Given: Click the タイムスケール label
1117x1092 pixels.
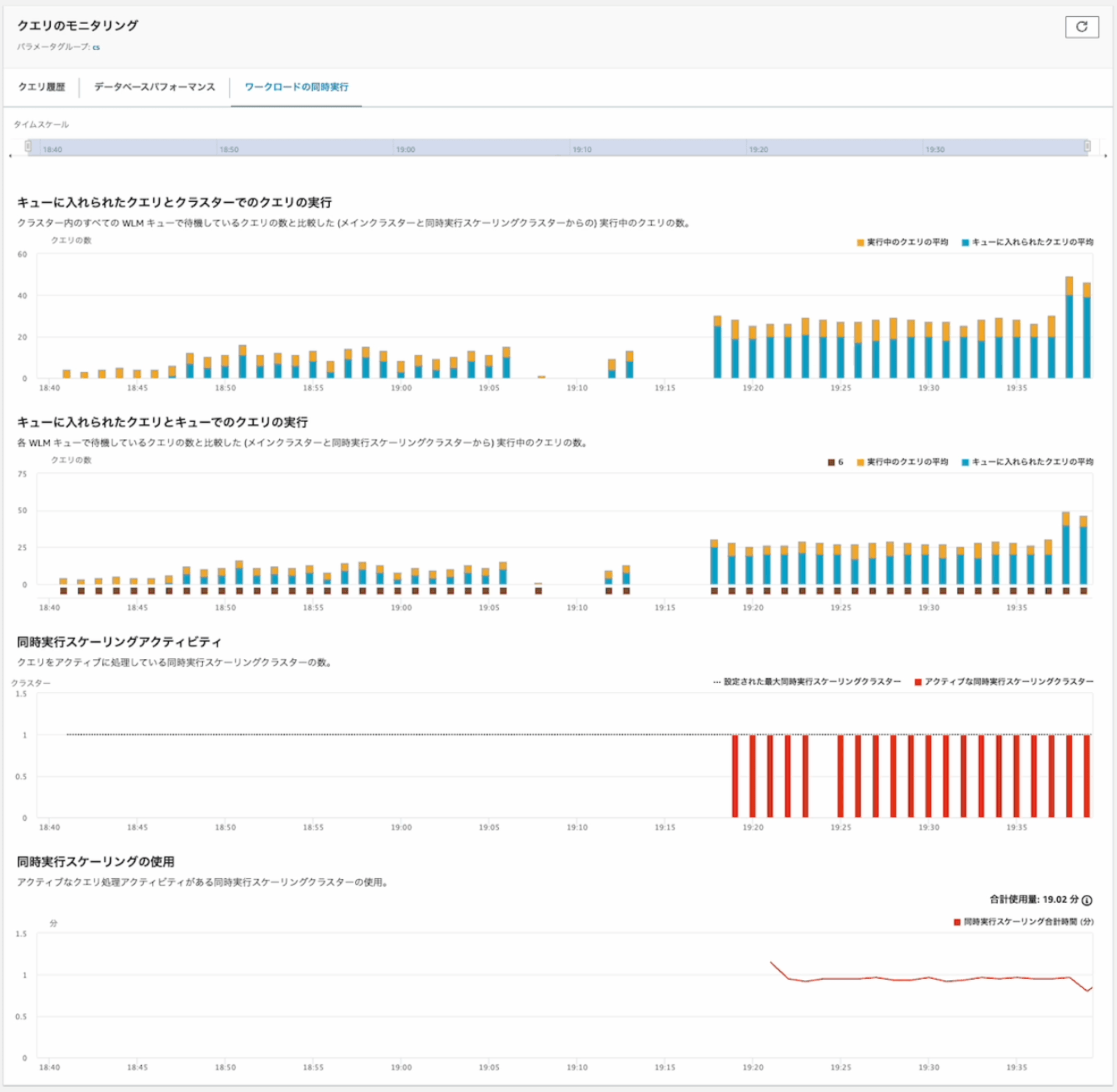Looking at the screenshot, I should coord(41,124).
